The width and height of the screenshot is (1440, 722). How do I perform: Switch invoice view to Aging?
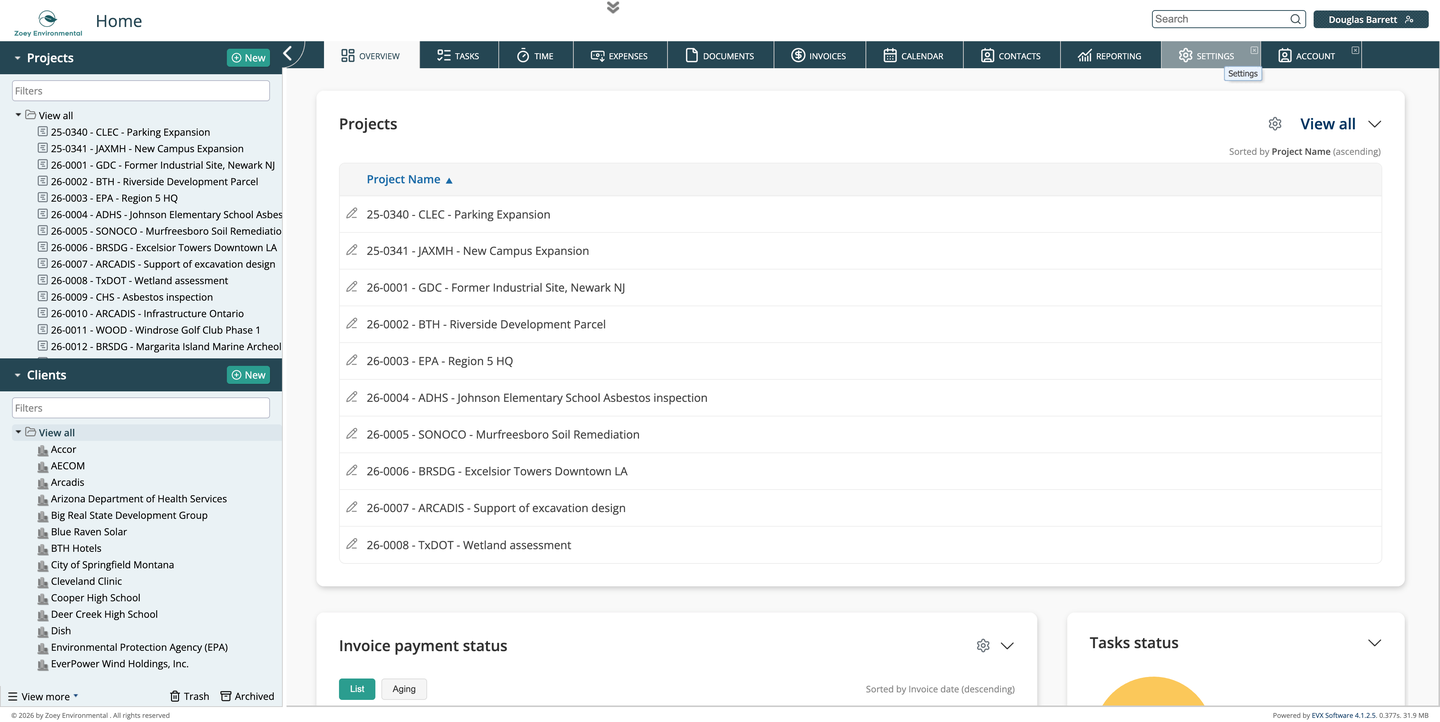(404, 689)
